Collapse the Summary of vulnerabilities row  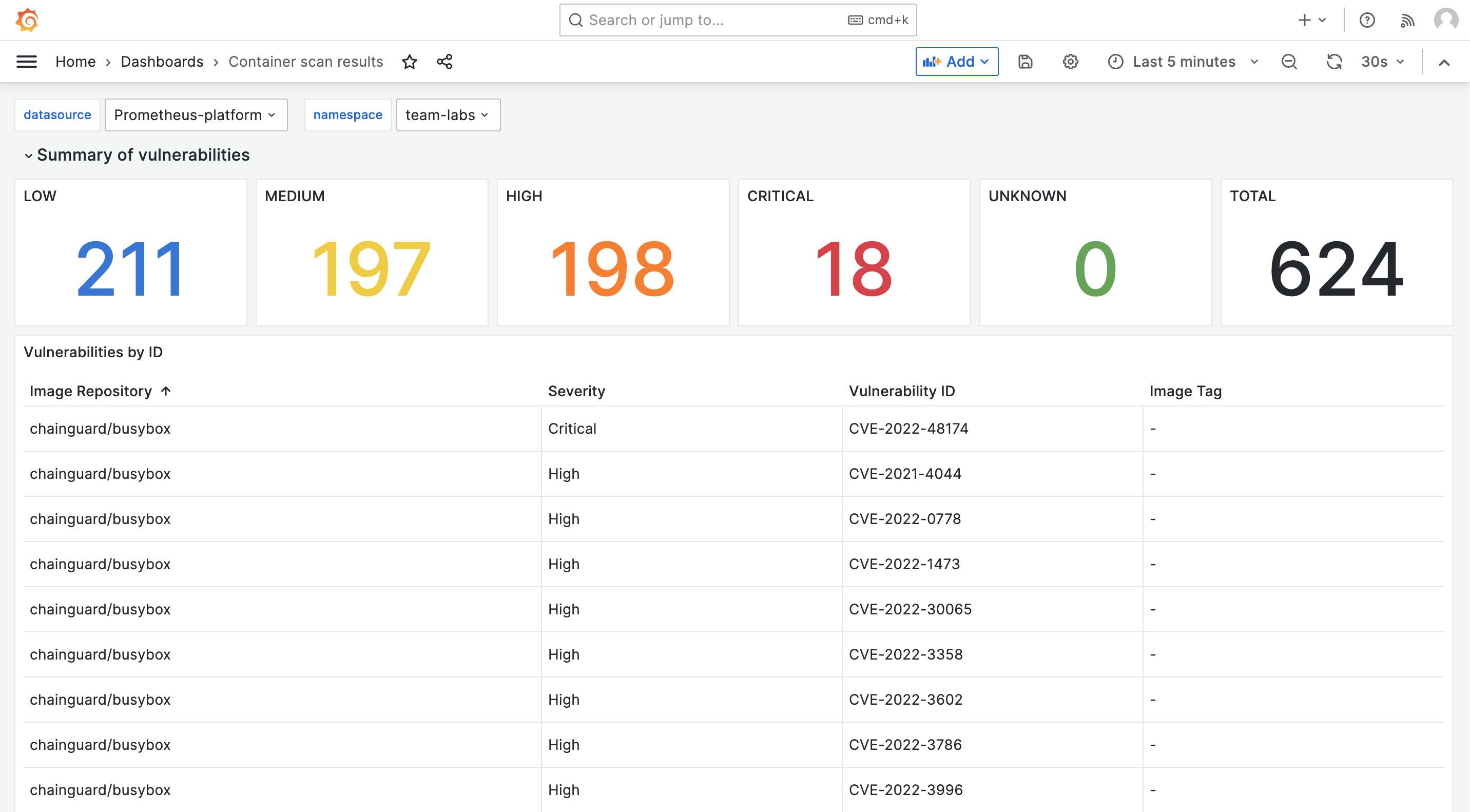(28, 155)
